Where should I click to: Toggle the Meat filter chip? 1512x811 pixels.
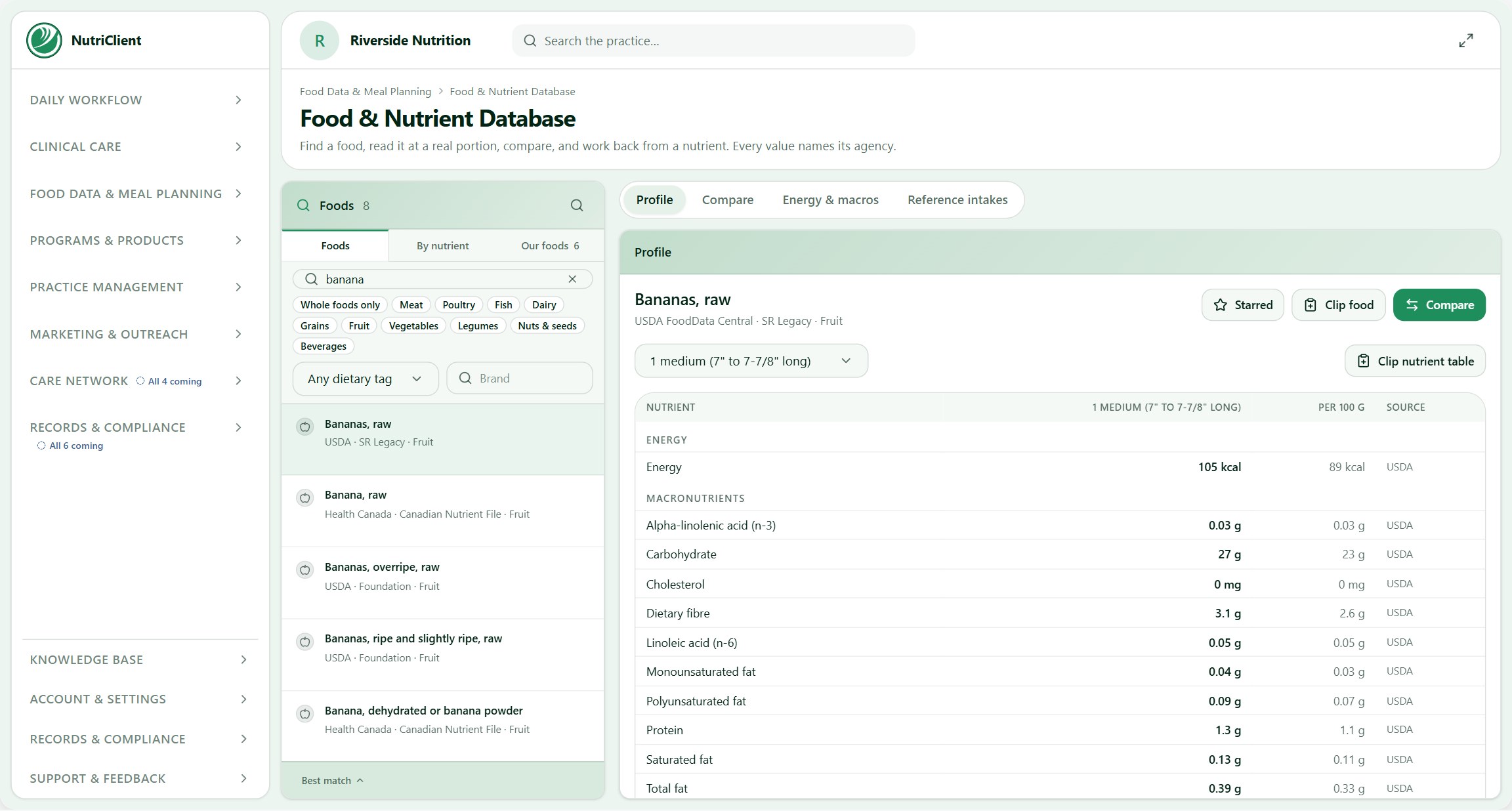pyautogui.click(x=411, y=304)
